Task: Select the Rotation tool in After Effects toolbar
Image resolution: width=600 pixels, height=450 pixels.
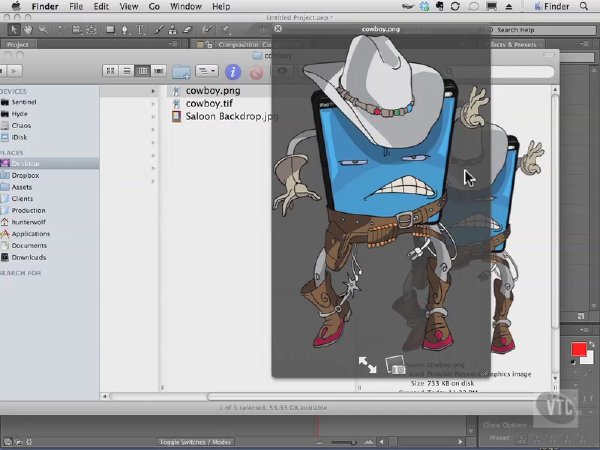Action: point(60,29)
